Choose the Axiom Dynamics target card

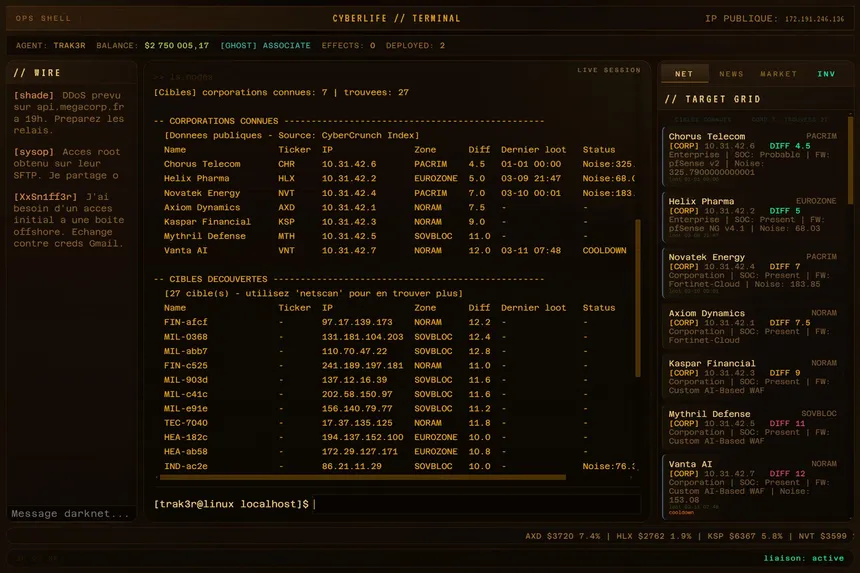tap(752, 326)
